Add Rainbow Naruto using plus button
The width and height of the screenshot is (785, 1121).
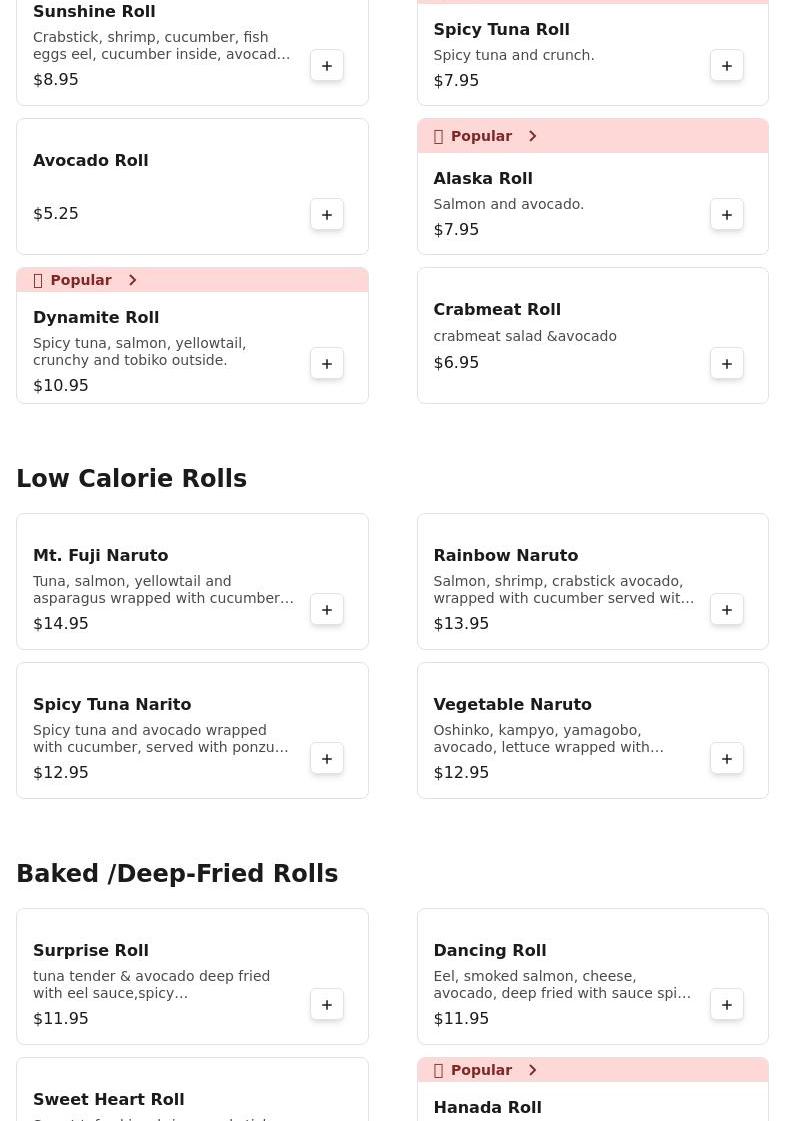tap(727, 610)
